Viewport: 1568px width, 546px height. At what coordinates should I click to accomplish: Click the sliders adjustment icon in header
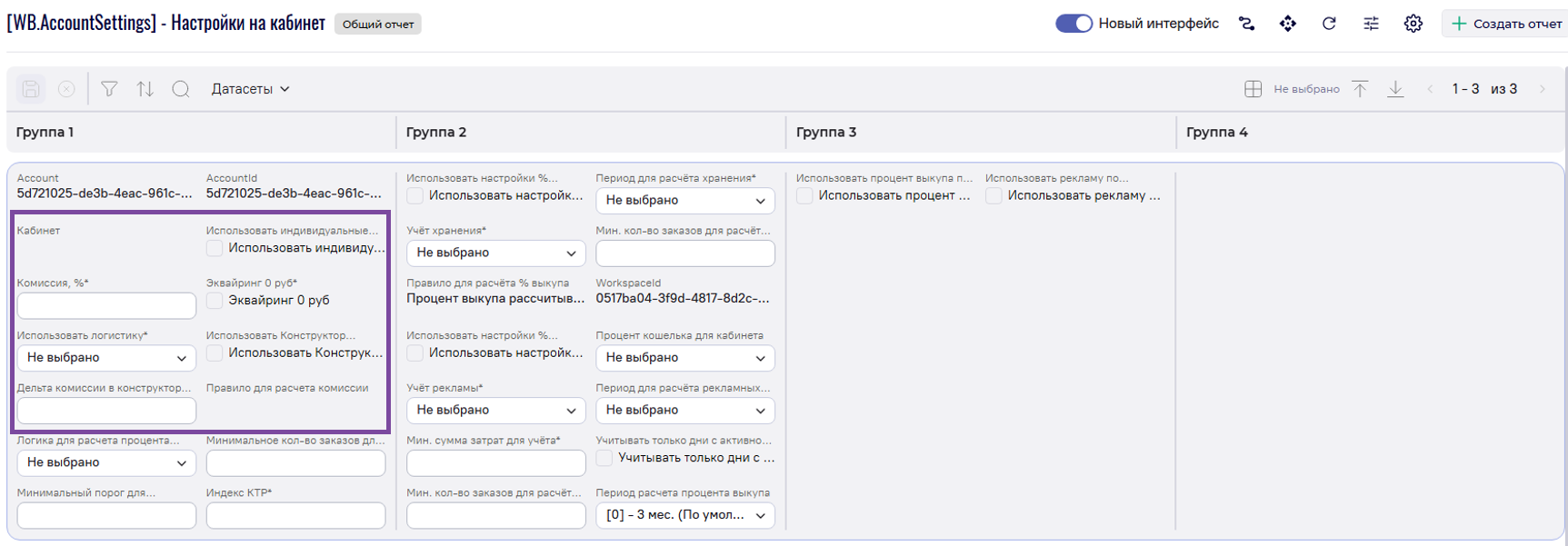coord(1371,24)
